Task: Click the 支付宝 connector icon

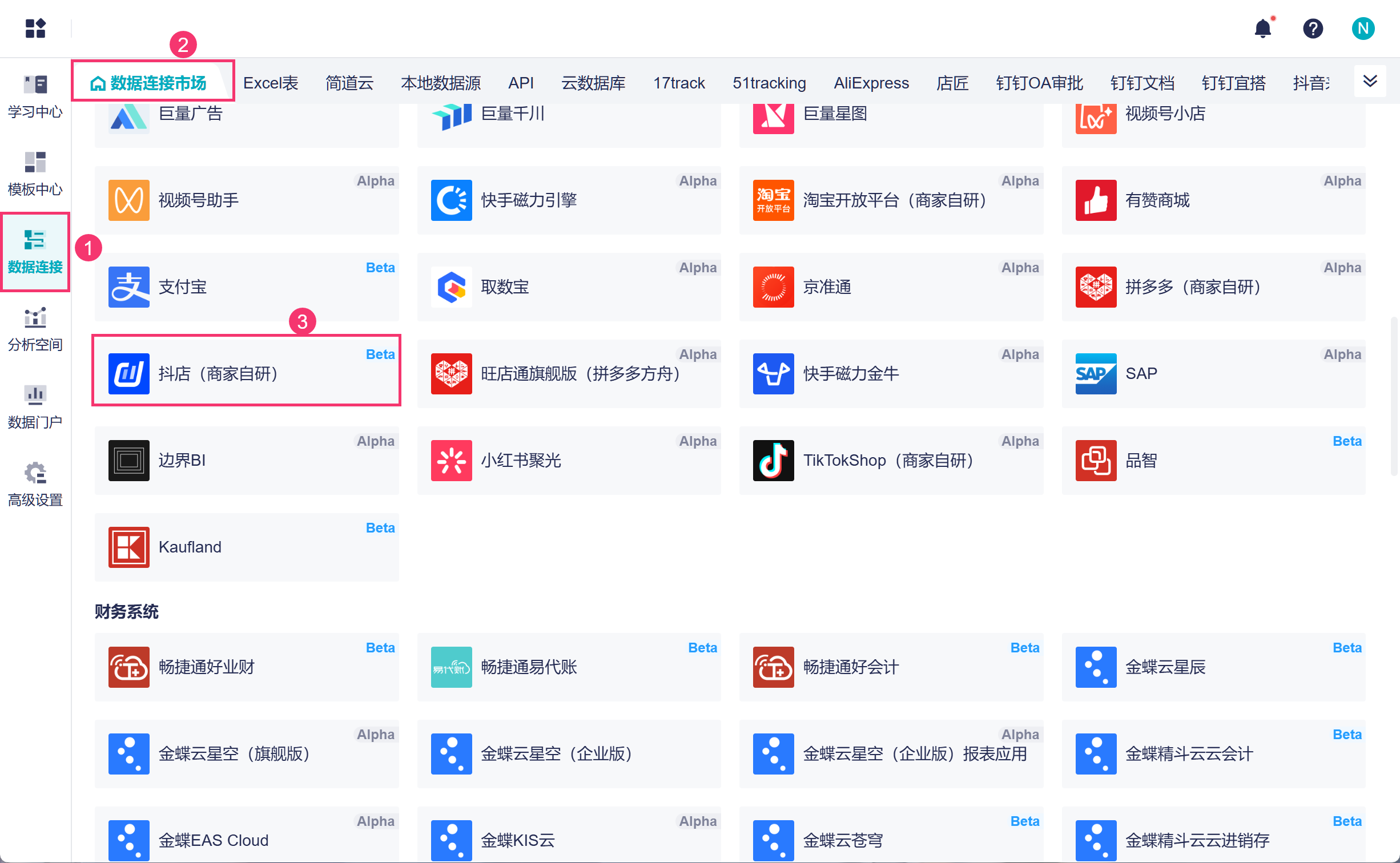Action: [129, 287]
